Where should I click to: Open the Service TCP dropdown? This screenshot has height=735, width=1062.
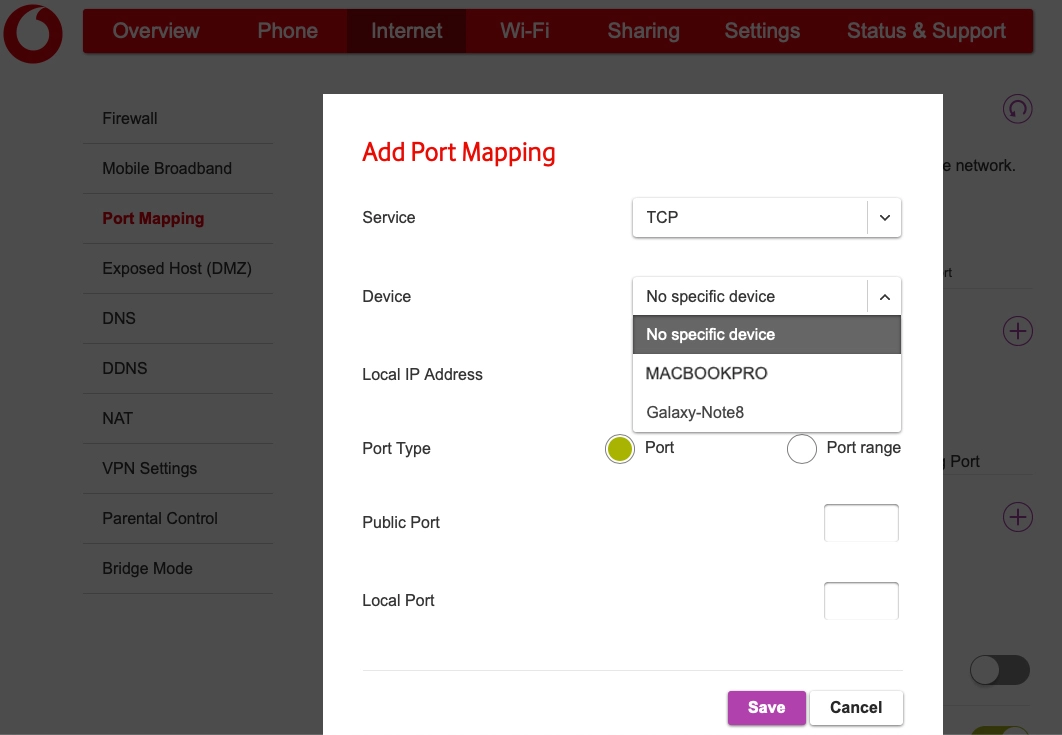pyautogui.click(x=766, y=217)
